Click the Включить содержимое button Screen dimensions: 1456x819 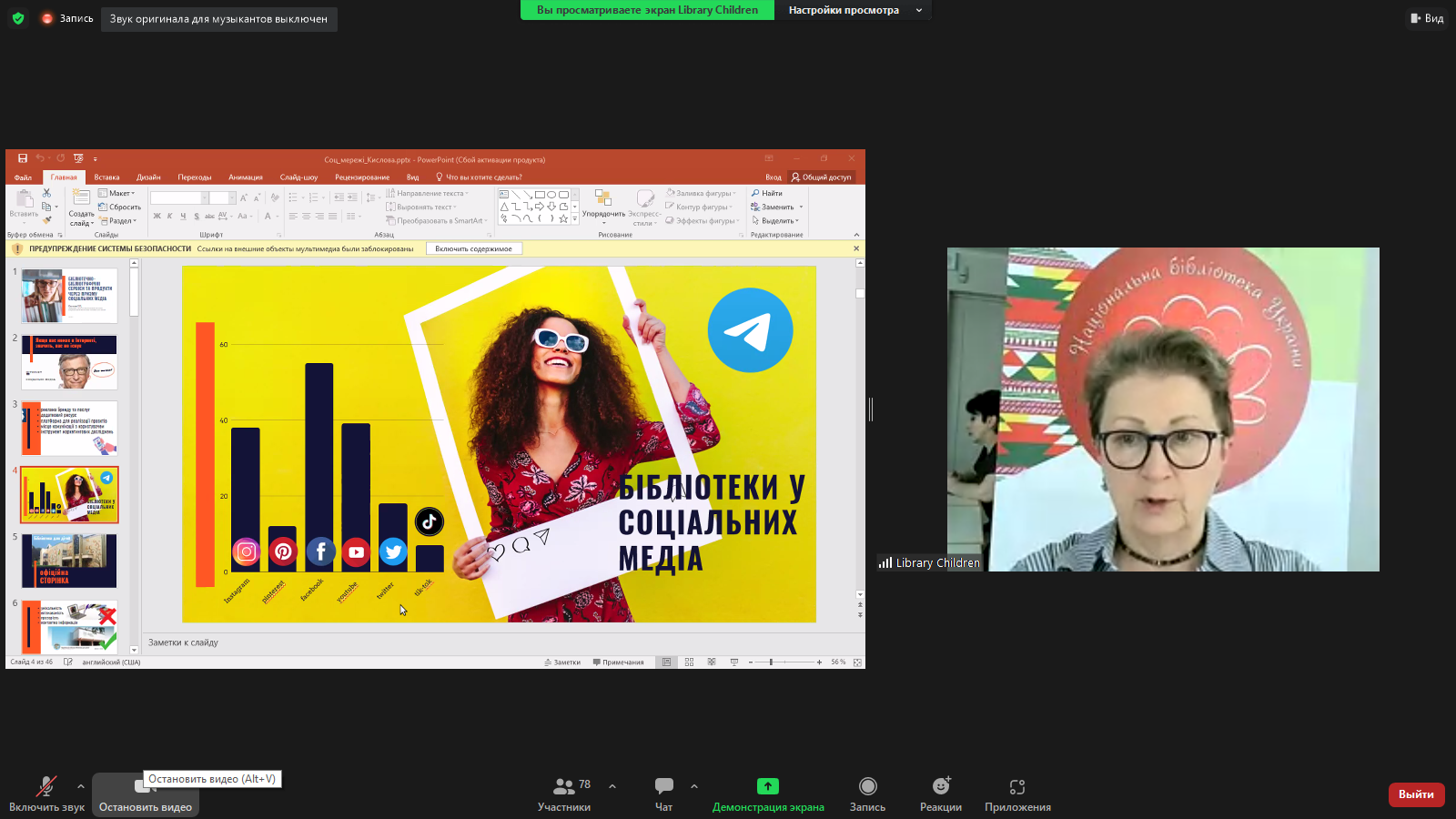click(473, 248)
